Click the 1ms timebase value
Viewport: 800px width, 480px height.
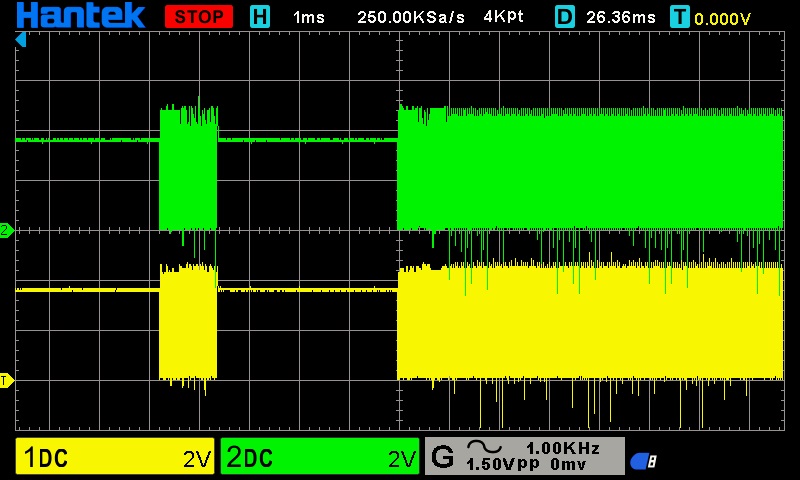309,17
